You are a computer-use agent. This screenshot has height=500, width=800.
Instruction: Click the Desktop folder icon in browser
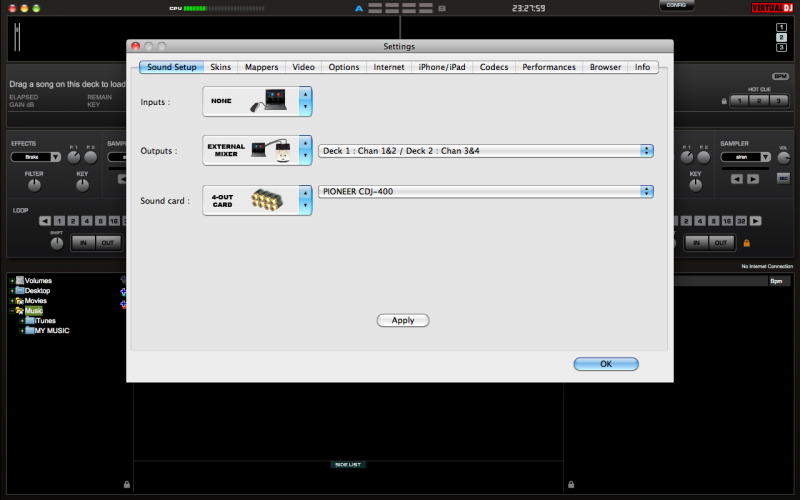(20, 291)
